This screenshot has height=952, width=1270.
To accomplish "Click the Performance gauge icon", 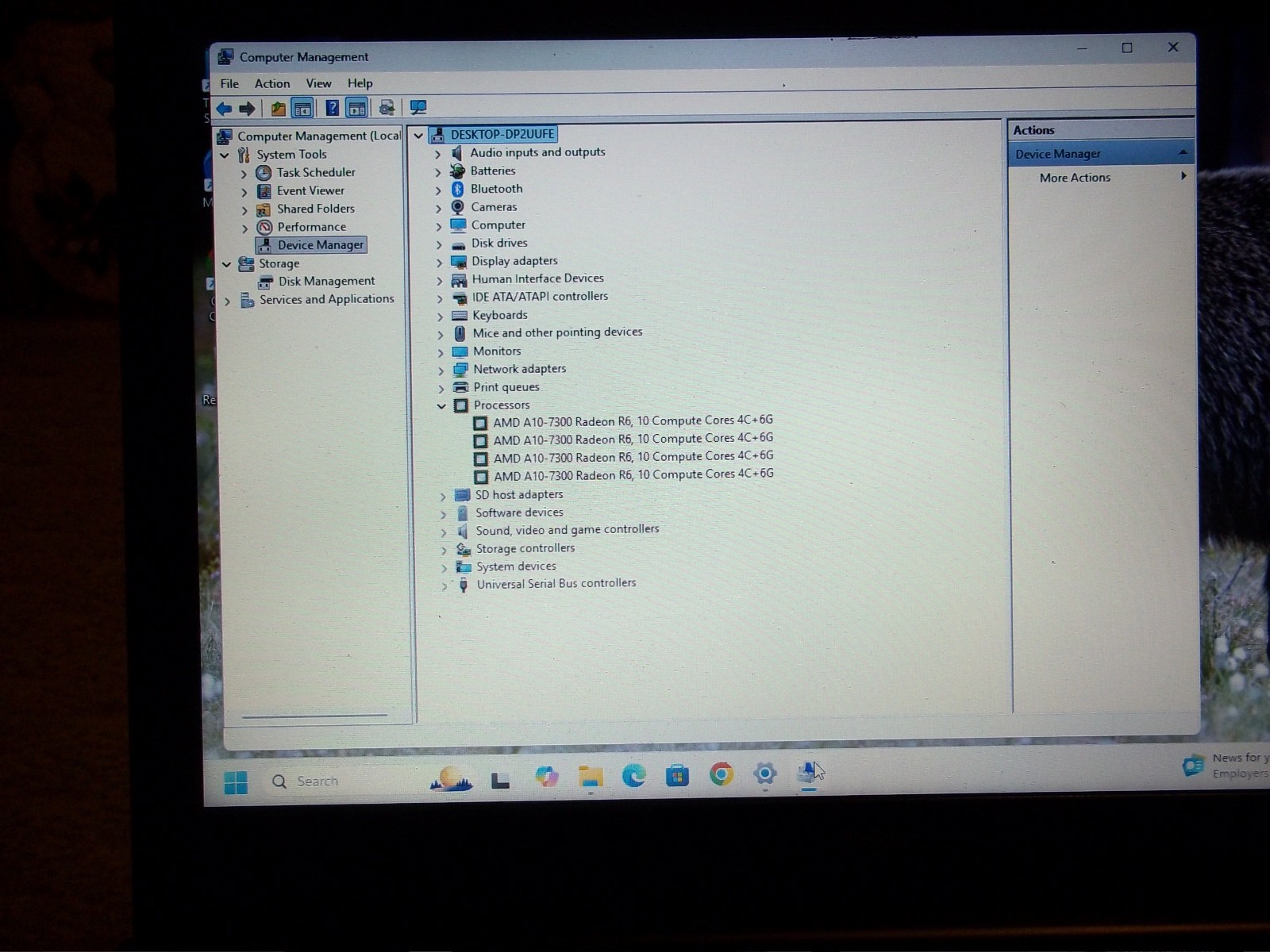I will (264, 228).
